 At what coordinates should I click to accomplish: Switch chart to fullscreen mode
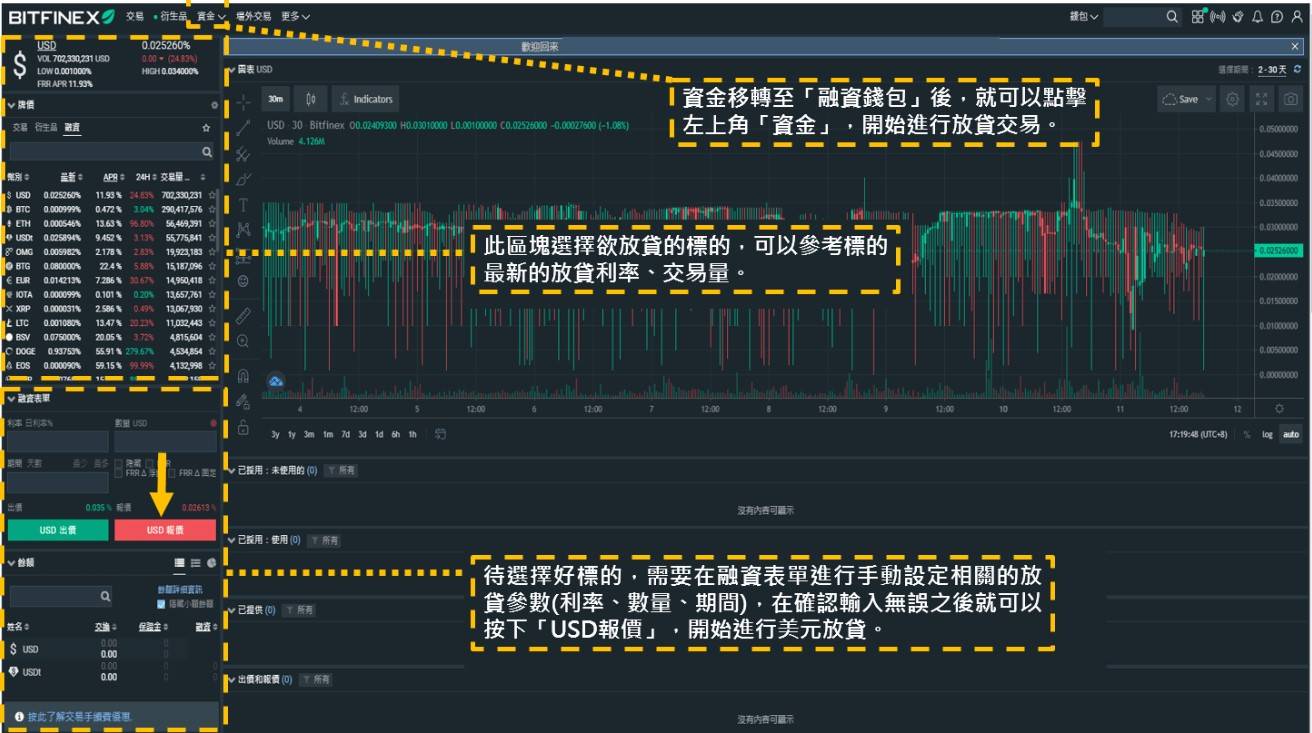point(1261,99)
